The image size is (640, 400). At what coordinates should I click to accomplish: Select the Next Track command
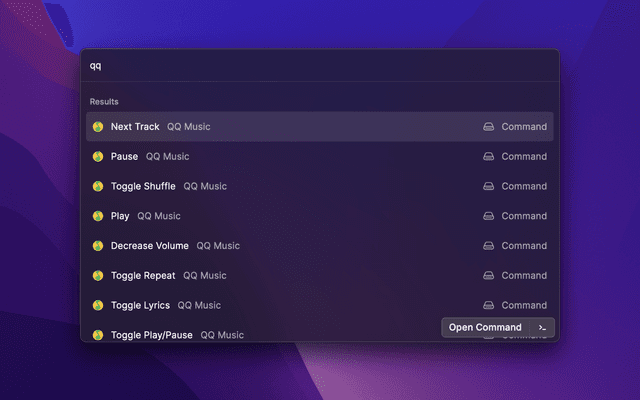pyautogui.click(x=135, y=127)
